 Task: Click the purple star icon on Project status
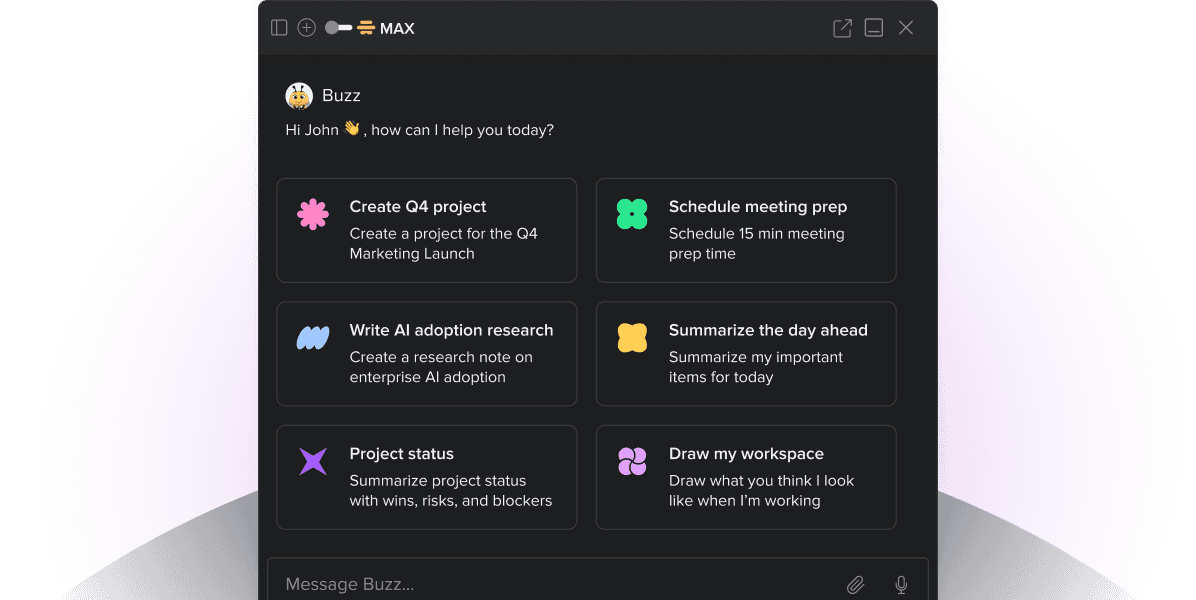313,461
